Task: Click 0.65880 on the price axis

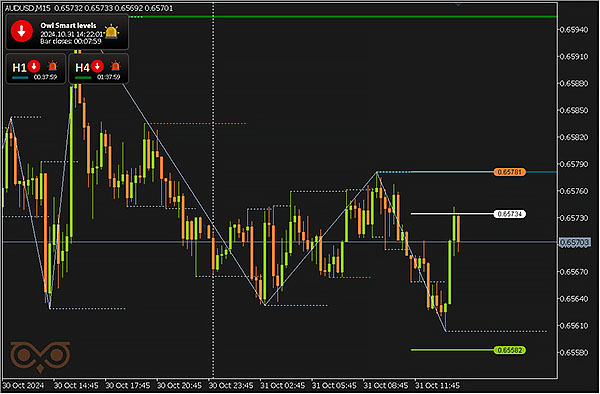Action: tap(574, 83)
